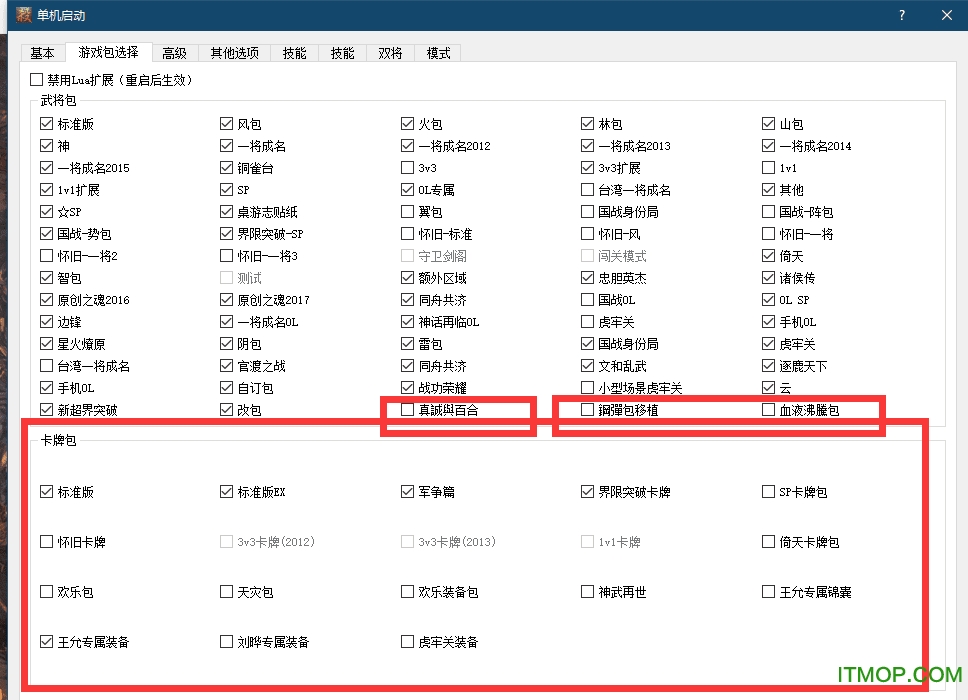Enable 怀旧-一将3 checkbox
Screen dimensions: 968x700
click(x=227, y=256)
